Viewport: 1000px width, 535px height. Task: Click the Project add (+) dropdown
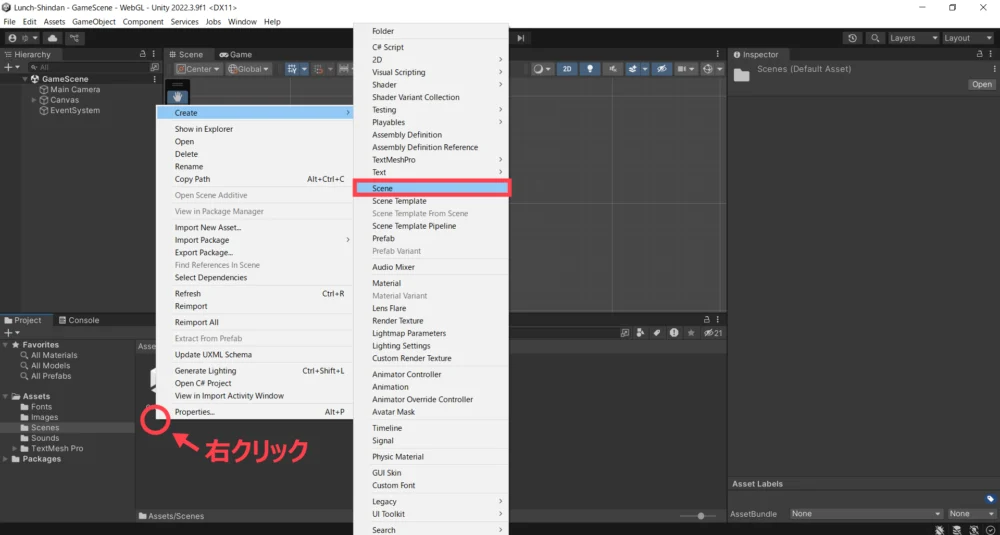click(x=11, y=333)
